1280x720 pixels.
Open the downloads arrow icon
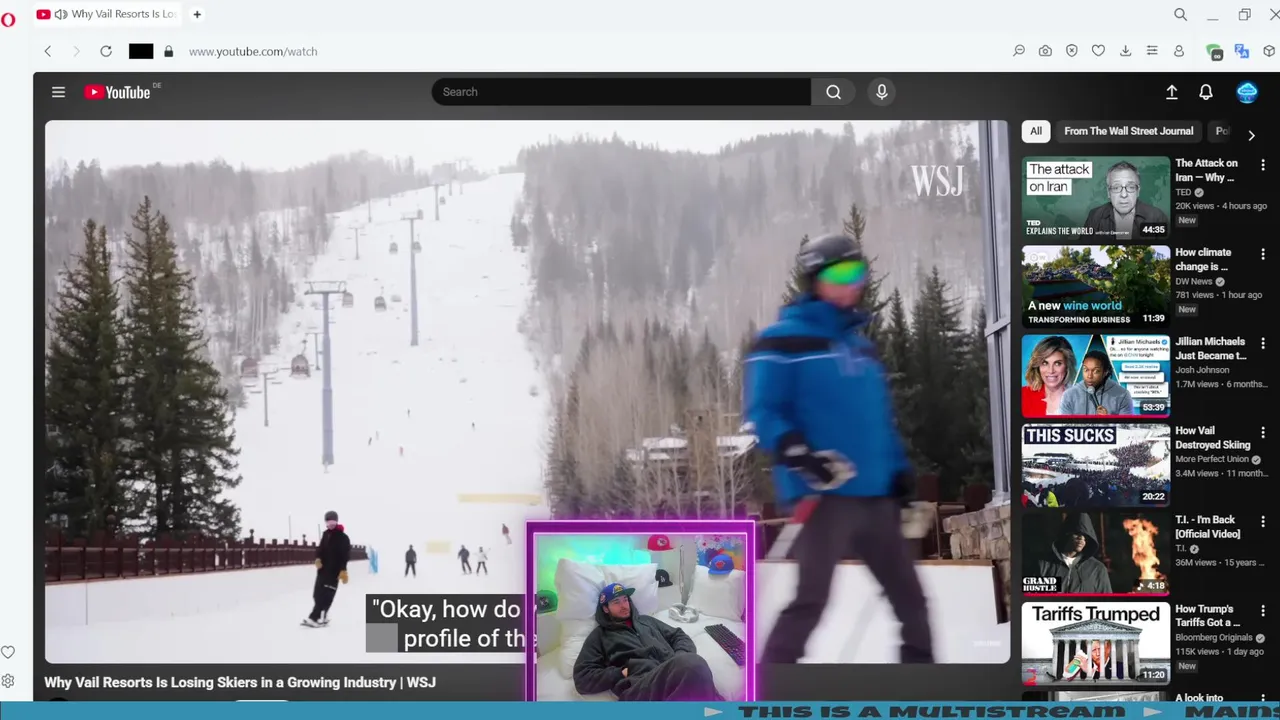tap(1125, 51)
